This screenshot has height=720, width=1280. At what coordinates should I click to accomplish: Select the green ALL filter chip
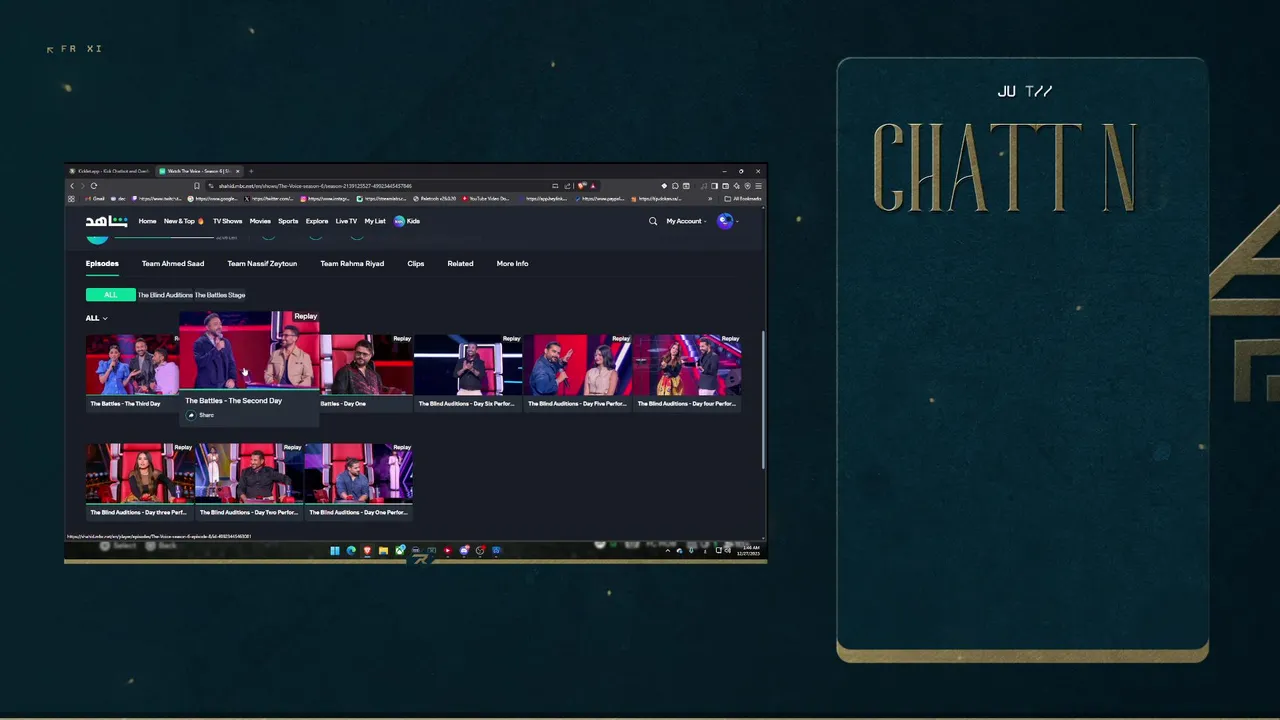point(110,295)
